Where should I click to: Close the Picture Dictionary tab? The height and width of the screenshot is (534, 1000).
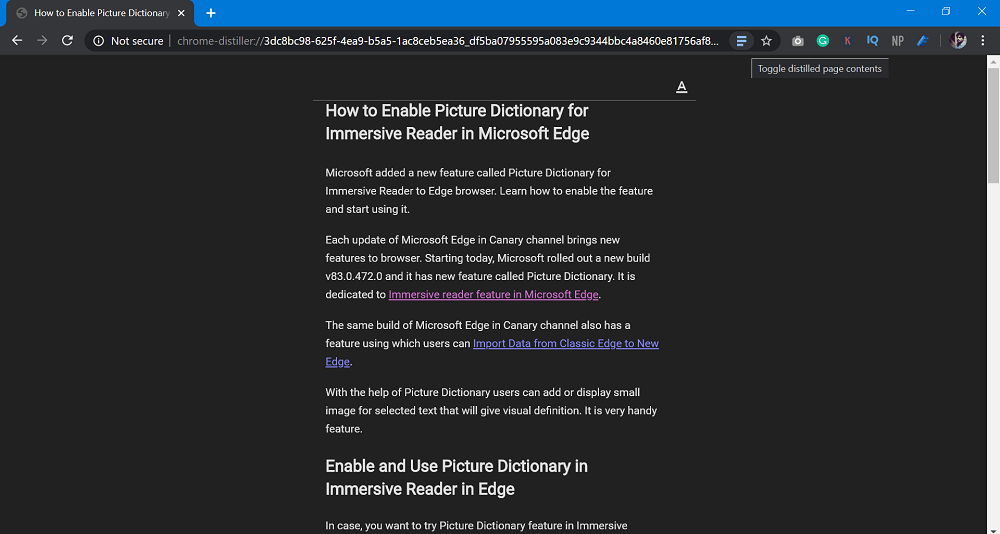pyautogui.click(x=181, y=13)
